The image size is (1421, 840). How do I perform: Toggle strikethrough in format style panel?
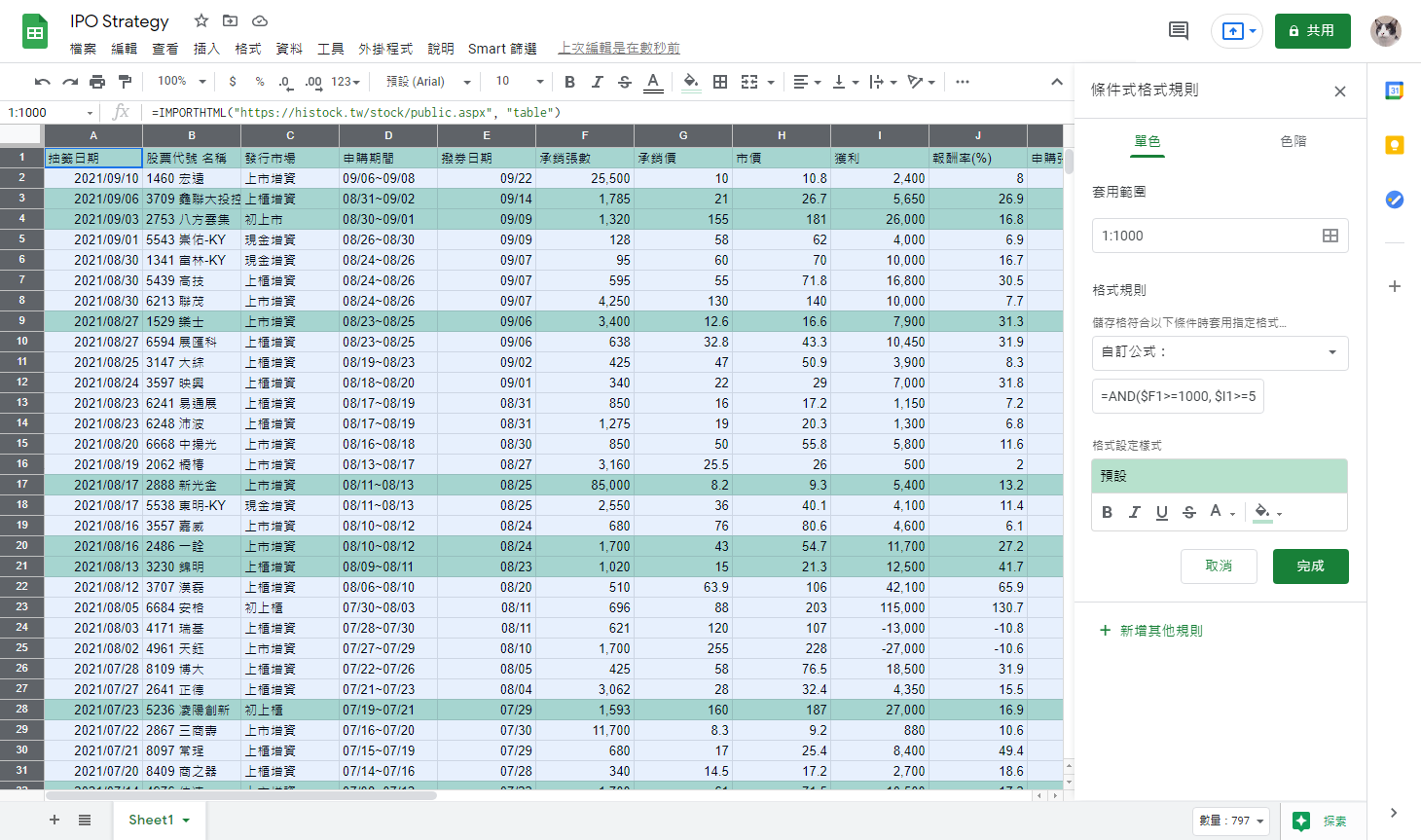(1188, 512)
